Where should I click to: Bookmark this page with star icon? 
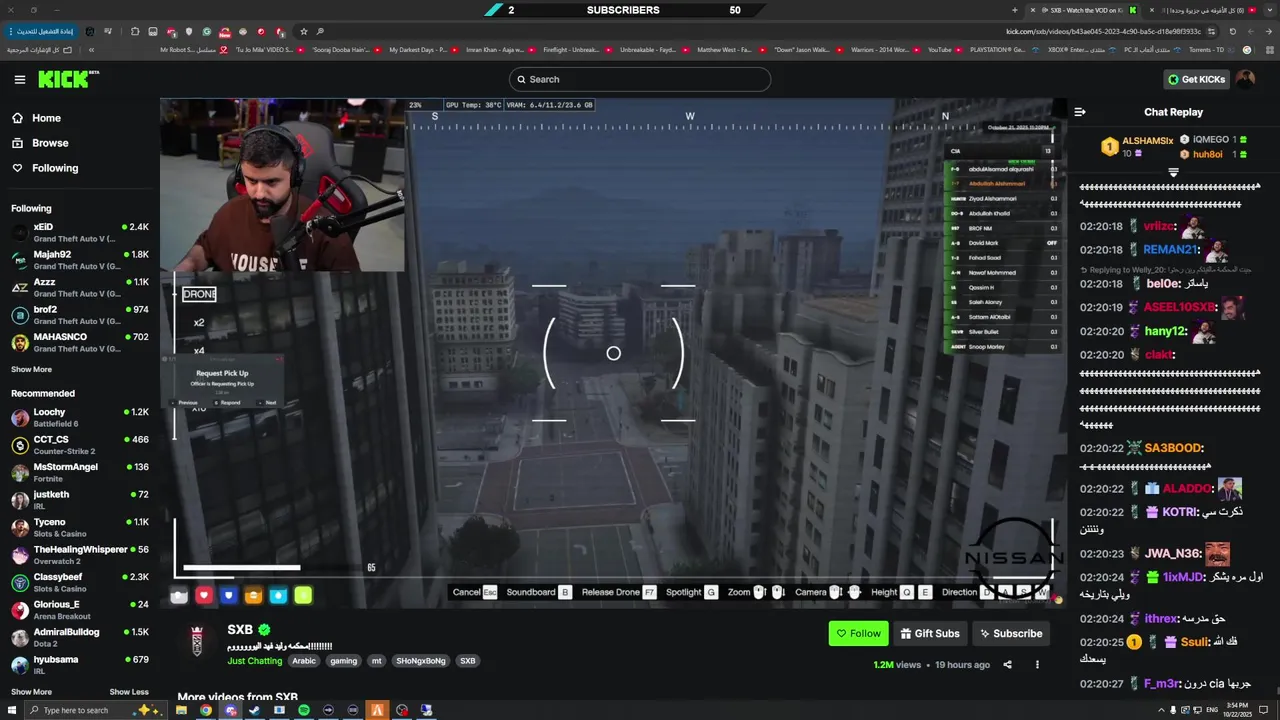pyautogui.click(x=304, y=31)
